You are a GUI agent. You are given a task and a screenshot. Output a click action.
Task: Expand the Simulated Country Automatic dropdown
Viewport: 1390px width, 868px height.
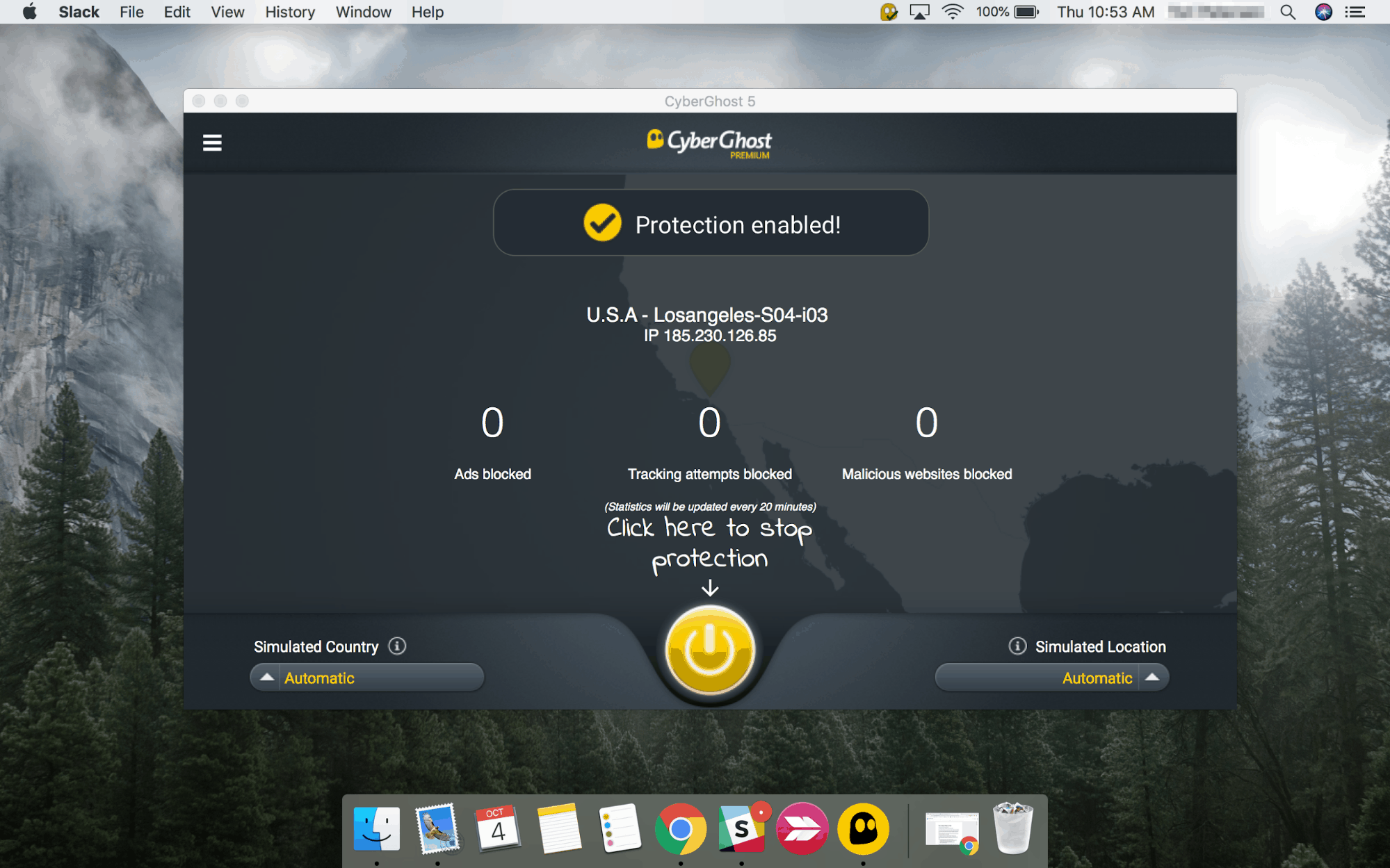click(367, 678)
